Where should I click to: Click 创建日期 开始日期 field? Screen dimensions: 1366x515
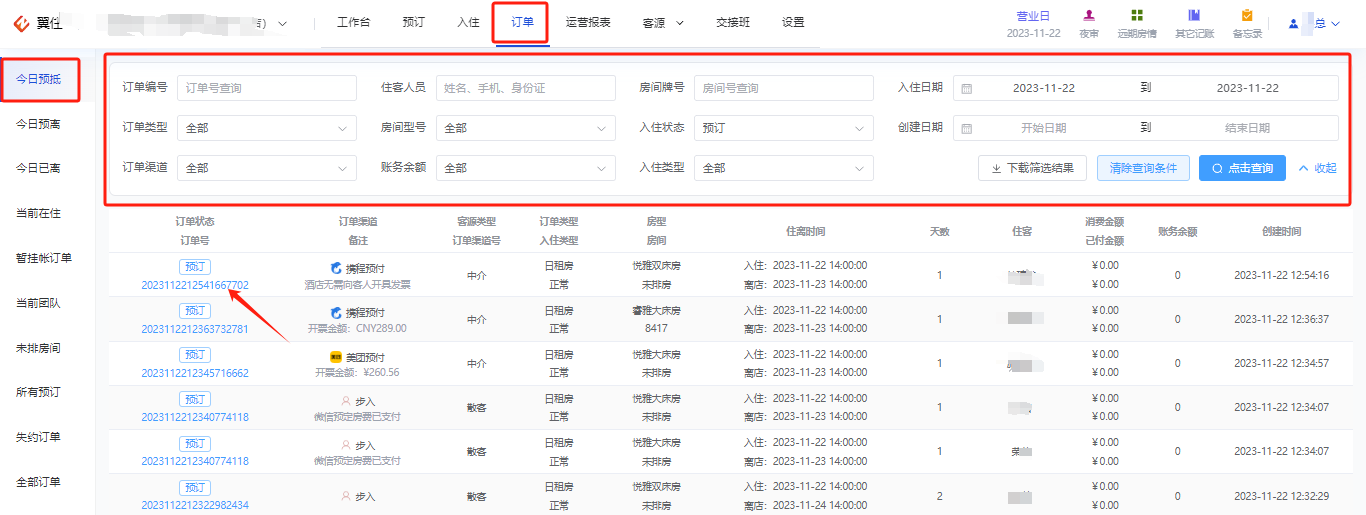(1043, 128)
